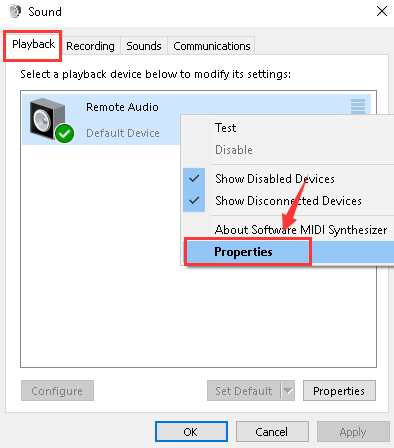Open the Communications tab
Image resolution: width=394 pixels, height=448 pixels.
point(212,46)
